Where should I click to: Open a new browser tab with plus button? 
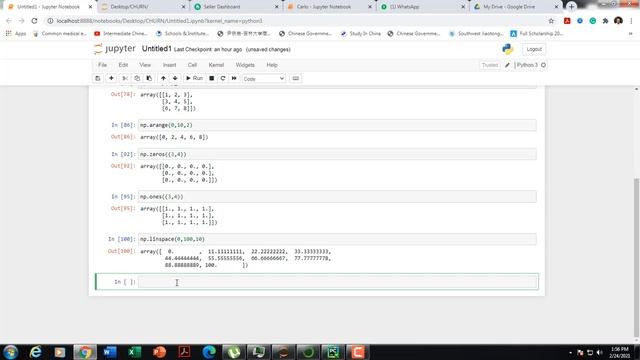[x=571, y=7]
